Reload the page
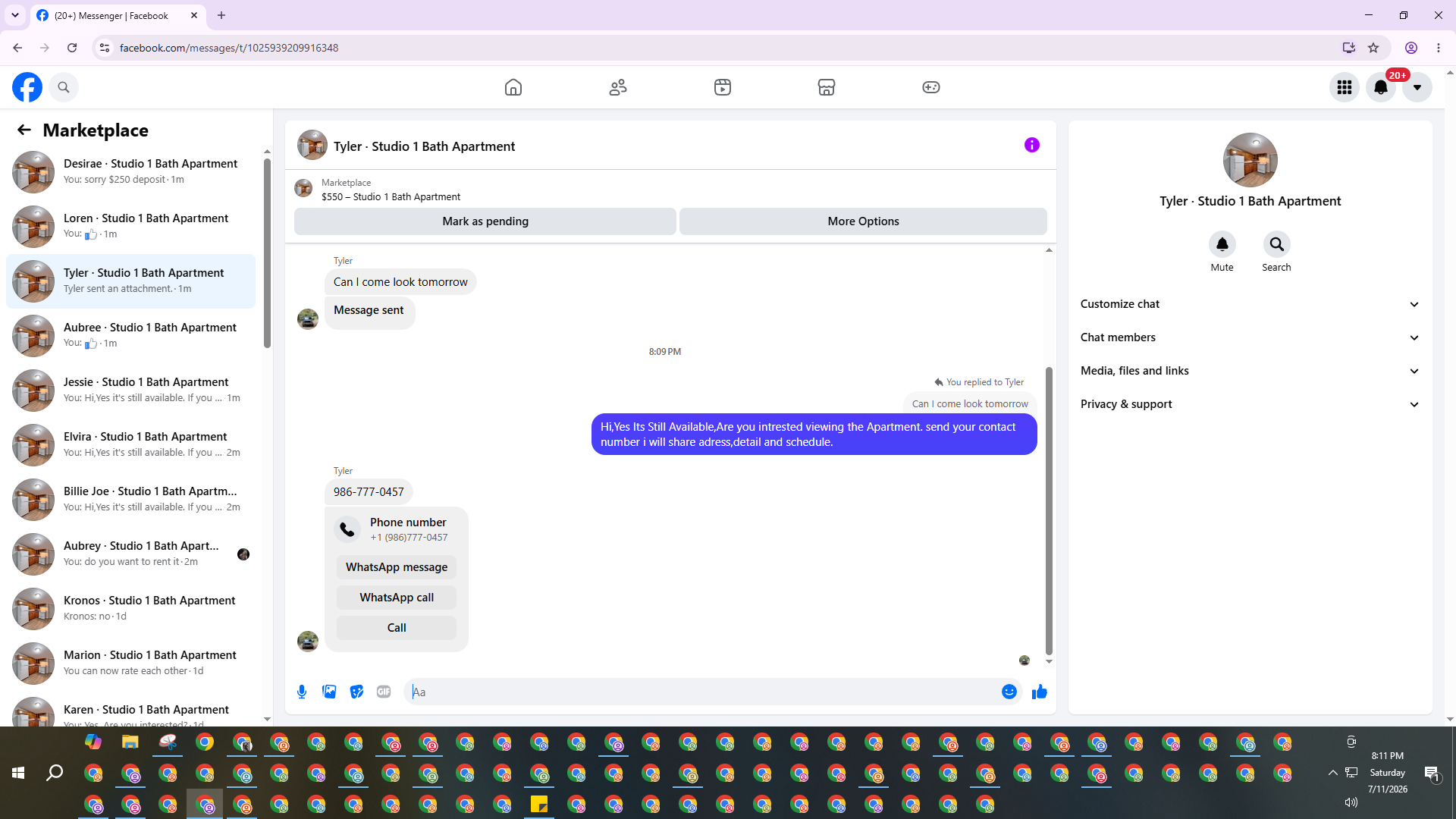Screen dimensions: 1456x819 tap(72, 48)
